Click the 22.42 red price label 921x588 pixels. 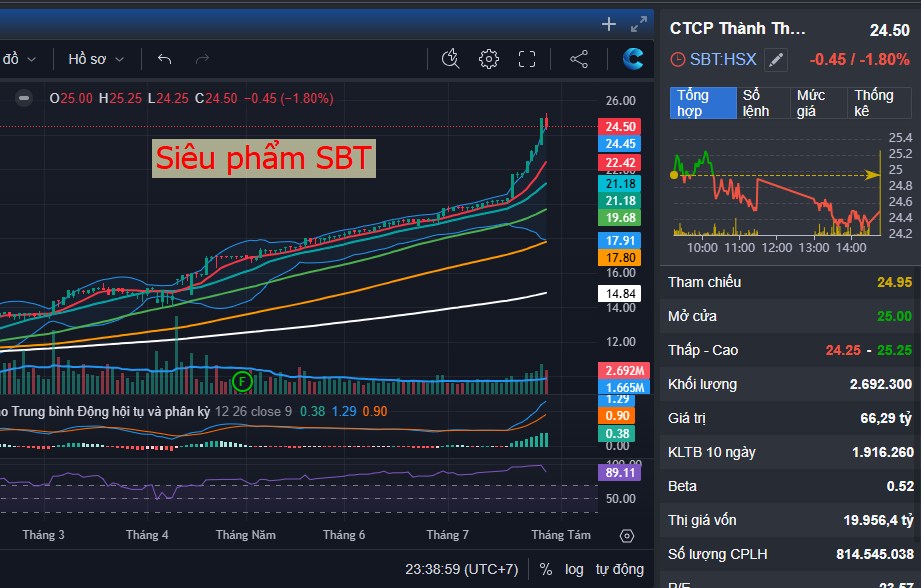(620, 163)
